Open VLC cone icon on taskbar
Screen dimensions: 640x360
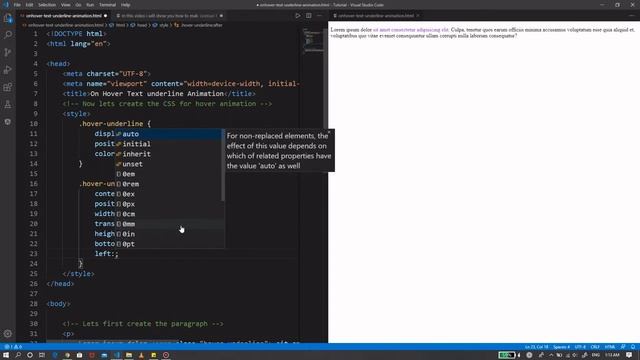tap(141, 356)
